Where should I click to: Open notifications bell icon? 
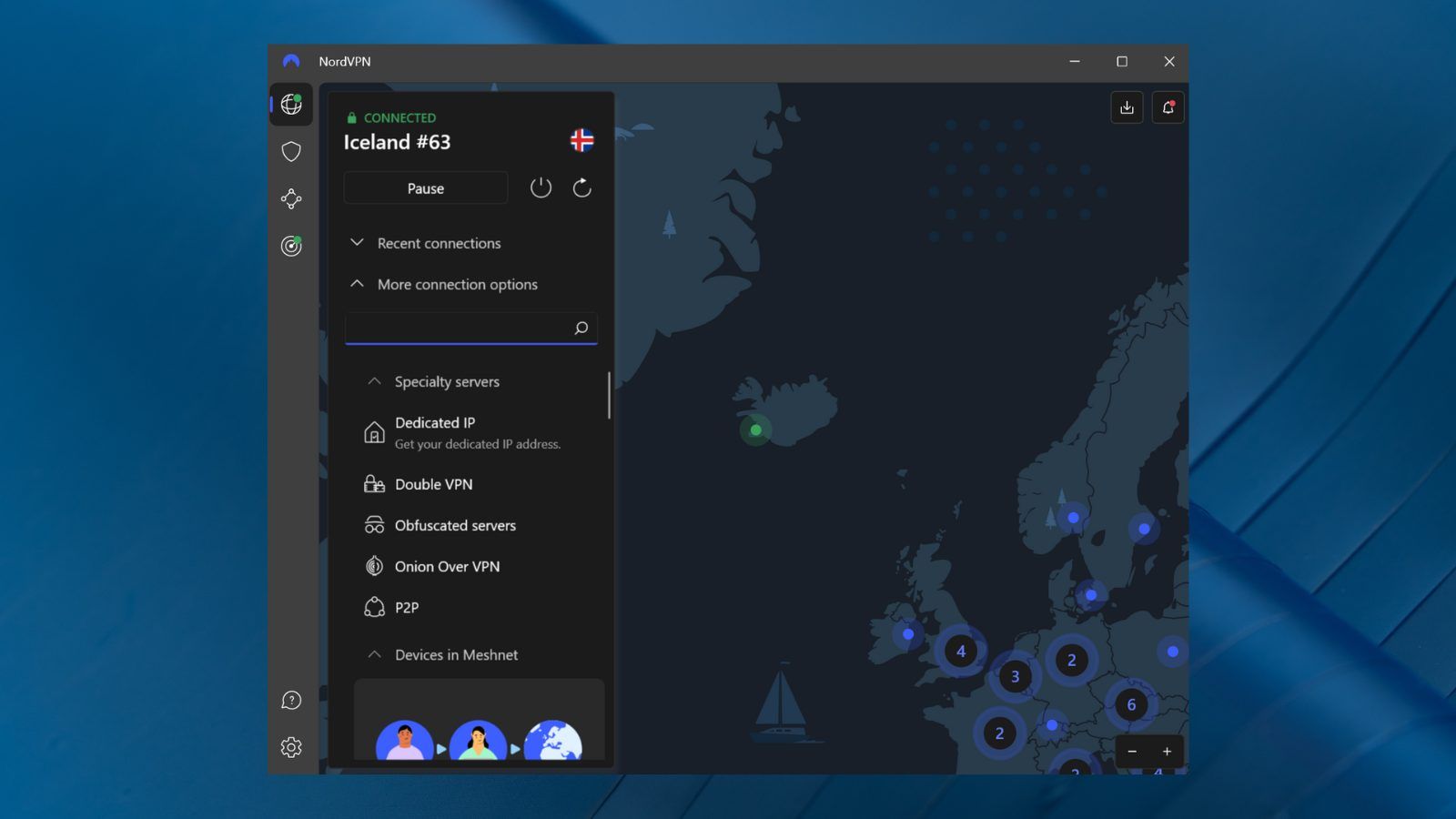click(x=1168, y=107)
